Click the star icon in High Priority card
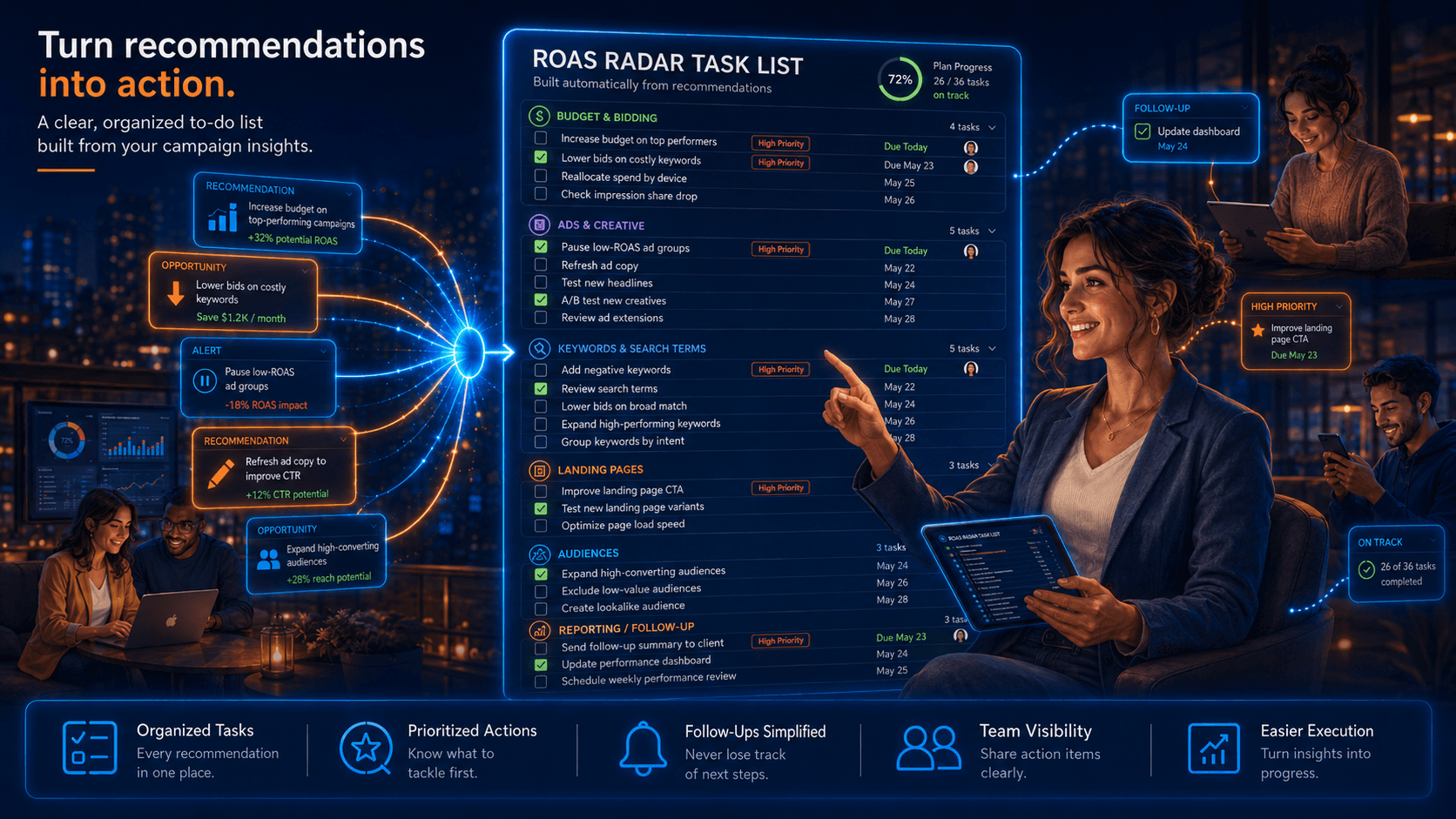Screen dimensions: 1456x819 pyautogui.click(x=1257, y=330)
